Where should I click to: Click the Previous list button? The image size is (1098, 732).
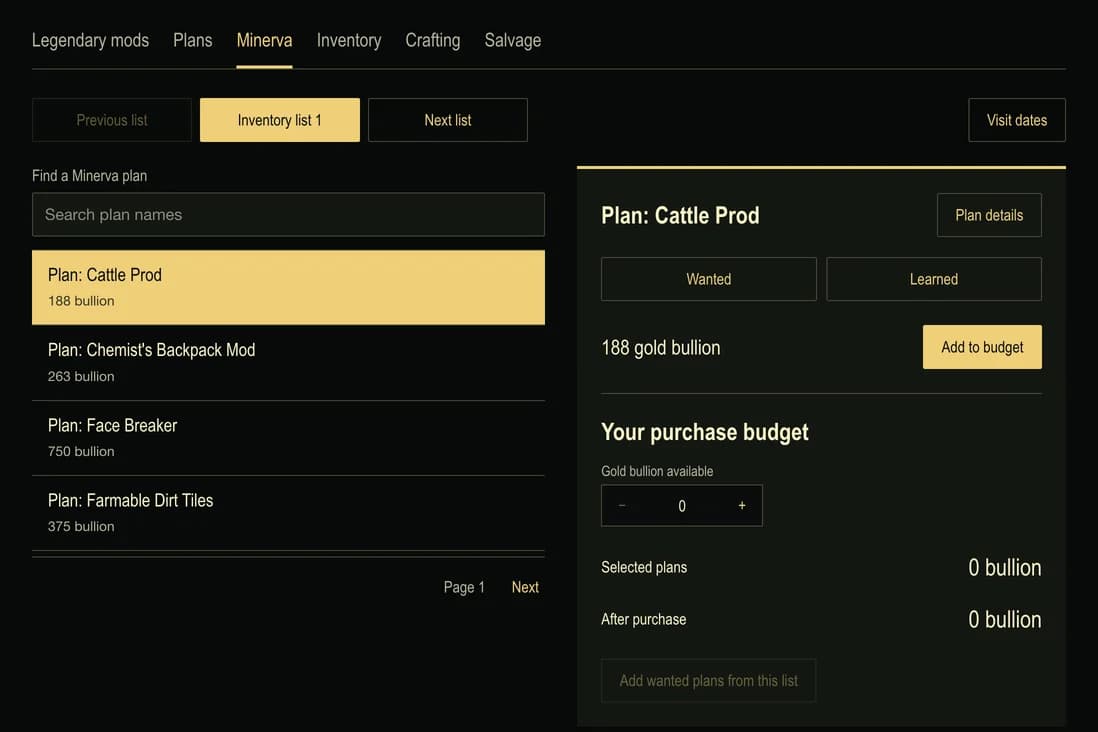click(112, 120)
